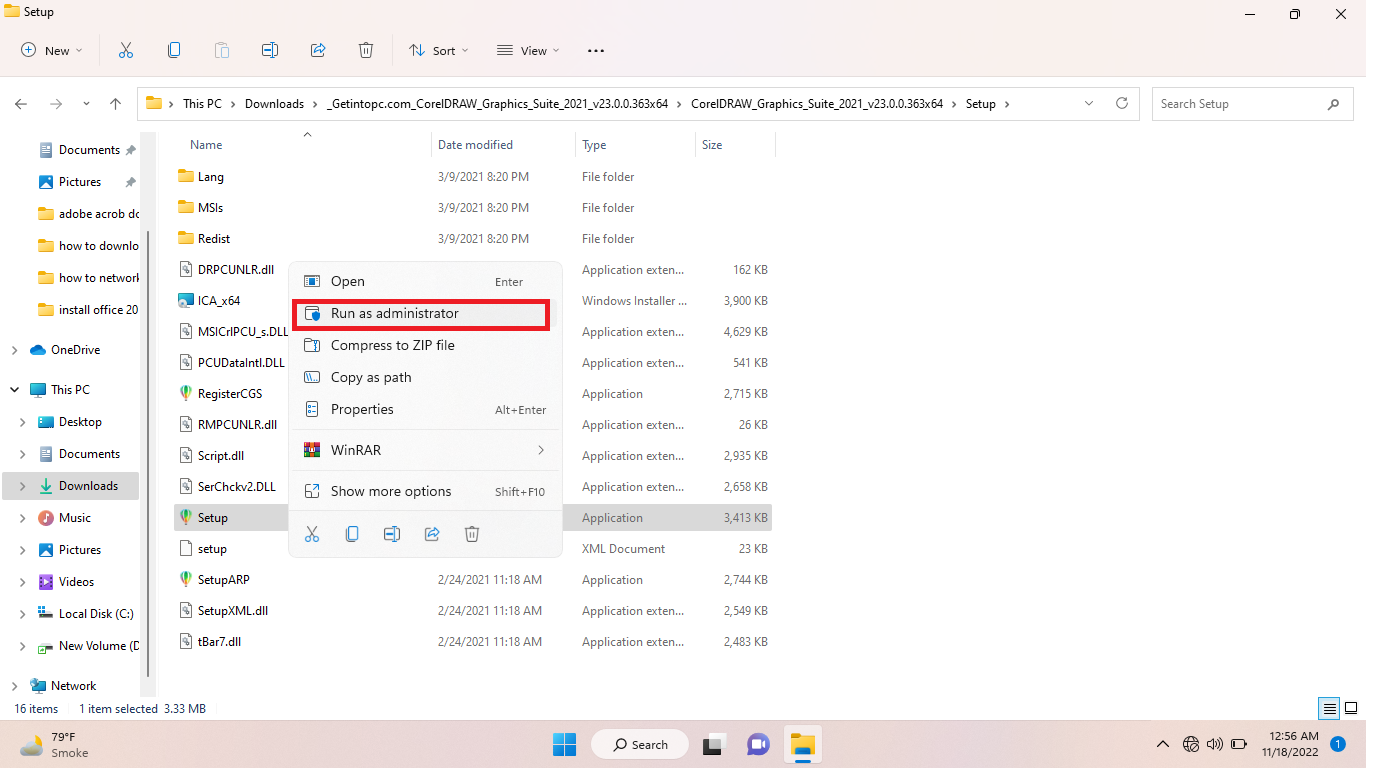The image size is (1376, 782).
Task: Click the volume speaker tray icon
Action: pyautogui.click(x=1215, y=744)
